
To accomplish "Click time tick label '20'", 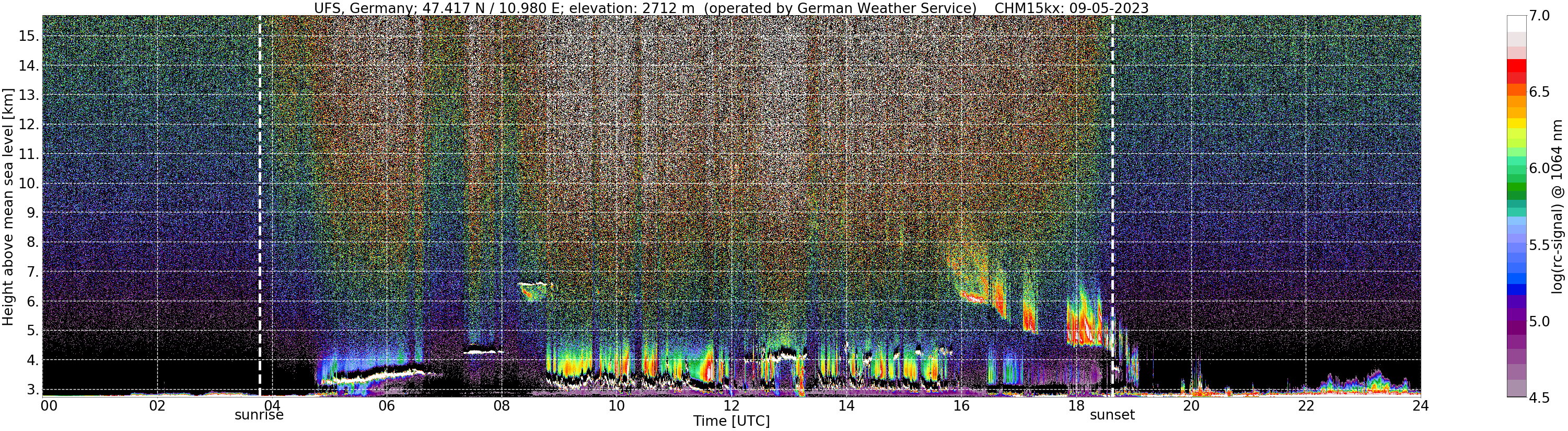I will (x=1191, y=405).
